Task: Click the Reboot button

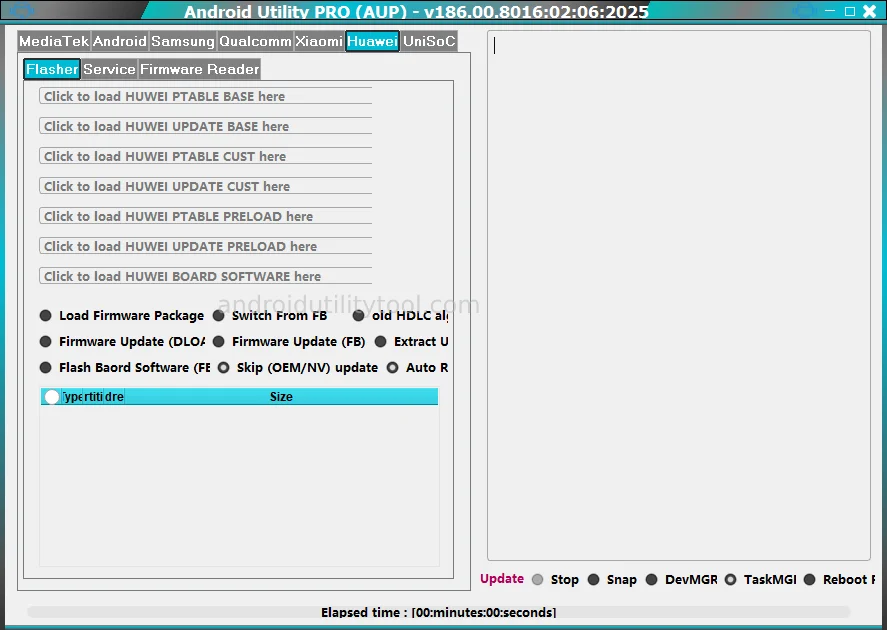Action: 839,580
